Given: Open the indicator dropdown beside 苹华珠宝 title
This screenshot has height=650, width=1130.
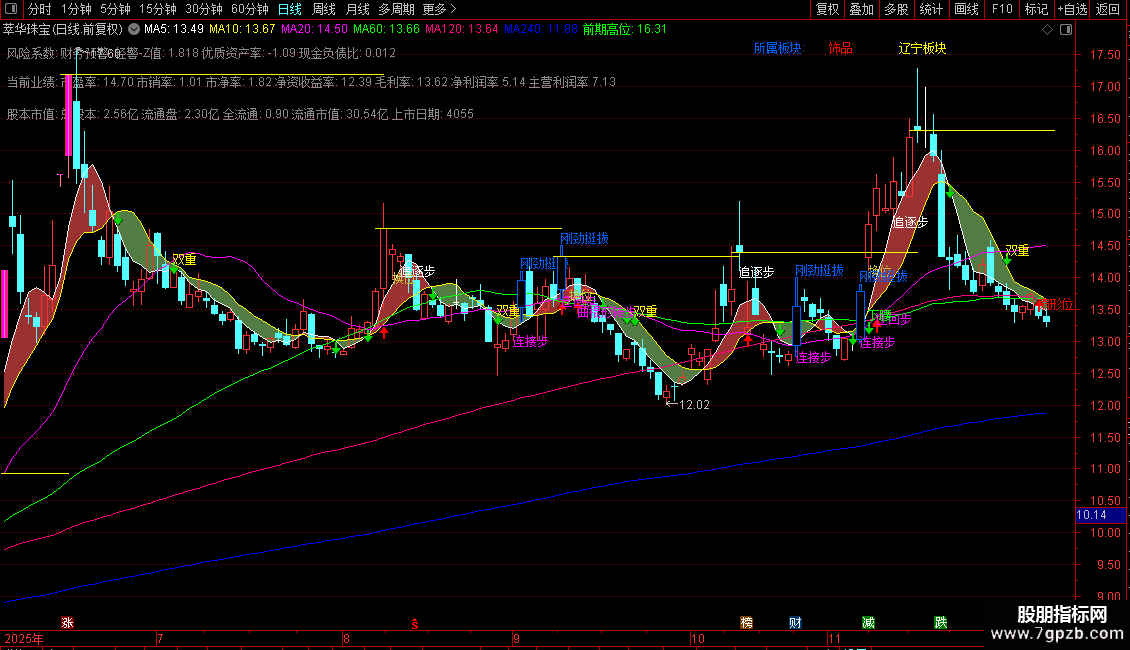Looking at the screenshot, I should pos(134,30).
